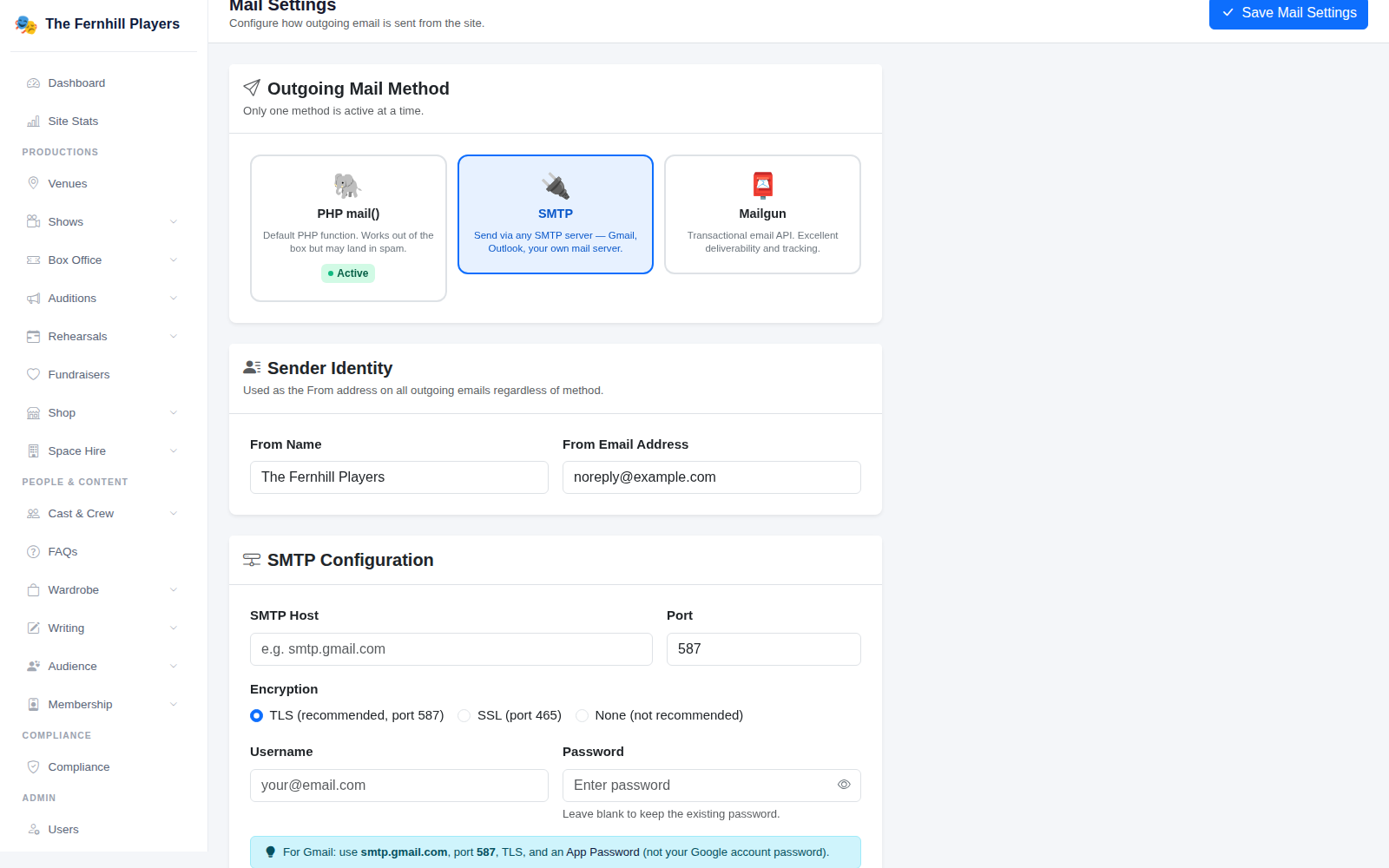Click the Compliance shield icon
Viewport: 1389px width, 868px height.
tap(34, 767)
